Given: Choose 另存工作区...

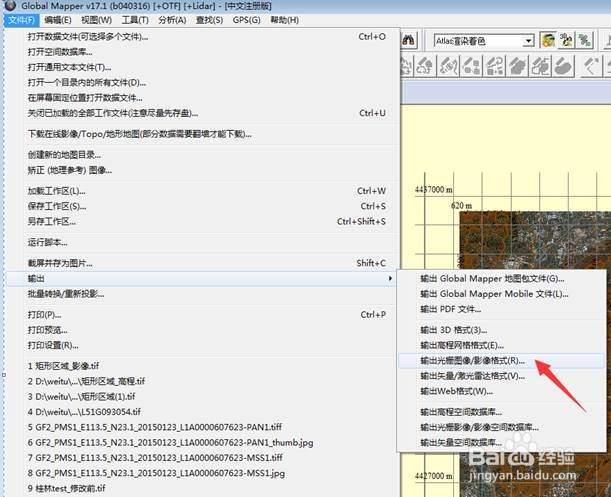Looking at the screenshot, I should click(x=203, y=221).
